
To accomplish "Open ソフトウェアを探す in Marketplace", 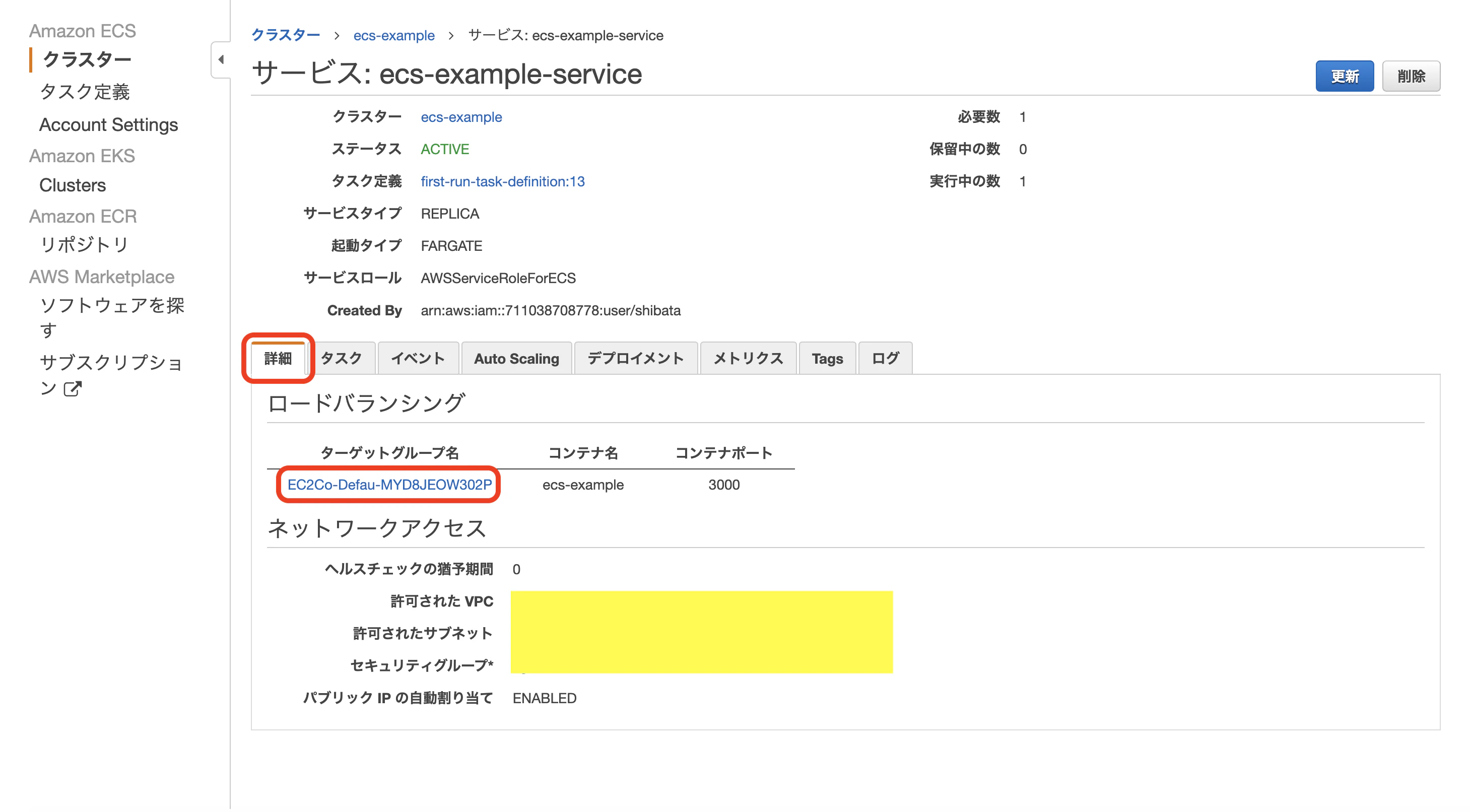I will pyautogui.click(x=112, y=317).
